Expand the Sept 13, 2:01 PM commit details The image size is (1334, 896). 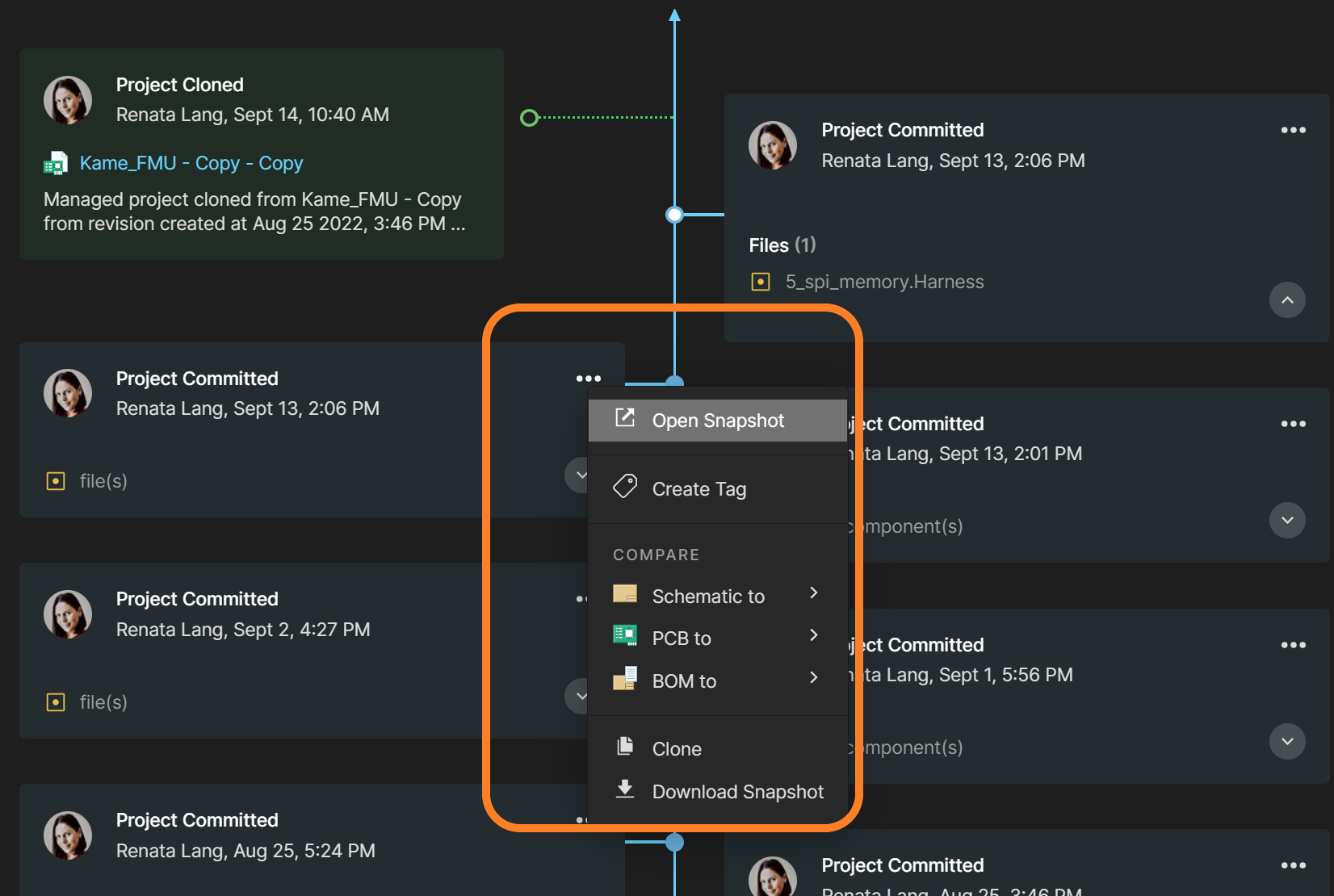(x=1287, y=520)
